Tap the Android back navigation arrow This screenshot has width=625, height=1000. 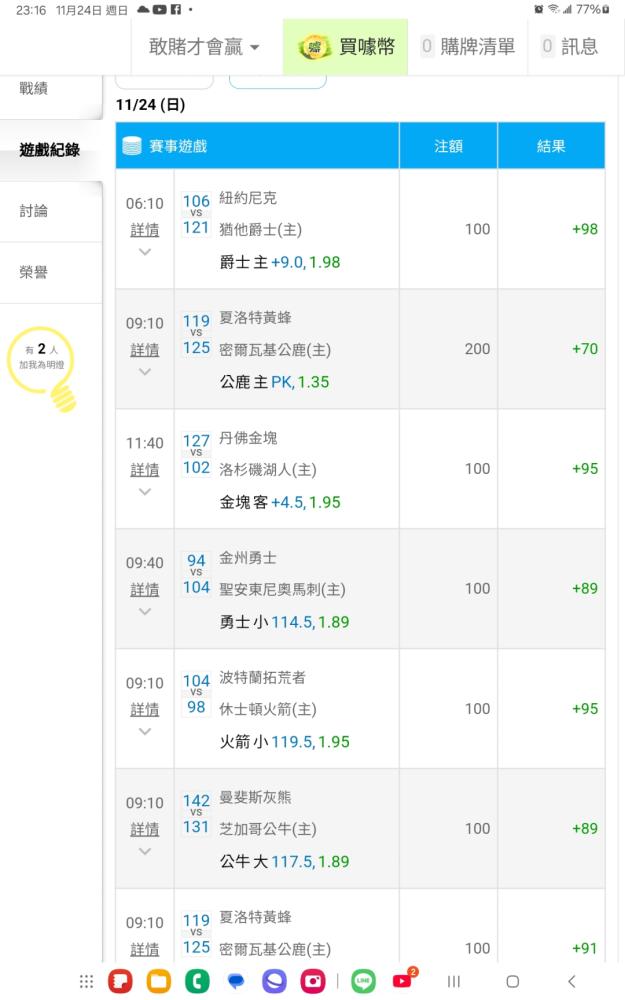[x=571, y=981]
